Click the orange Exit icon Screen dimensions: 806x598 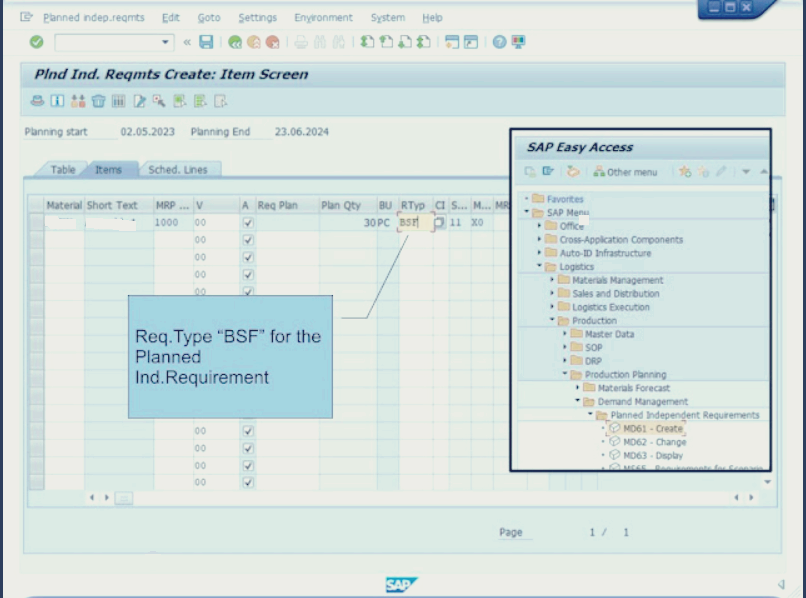pyautogui.click(x=253, y=42)
